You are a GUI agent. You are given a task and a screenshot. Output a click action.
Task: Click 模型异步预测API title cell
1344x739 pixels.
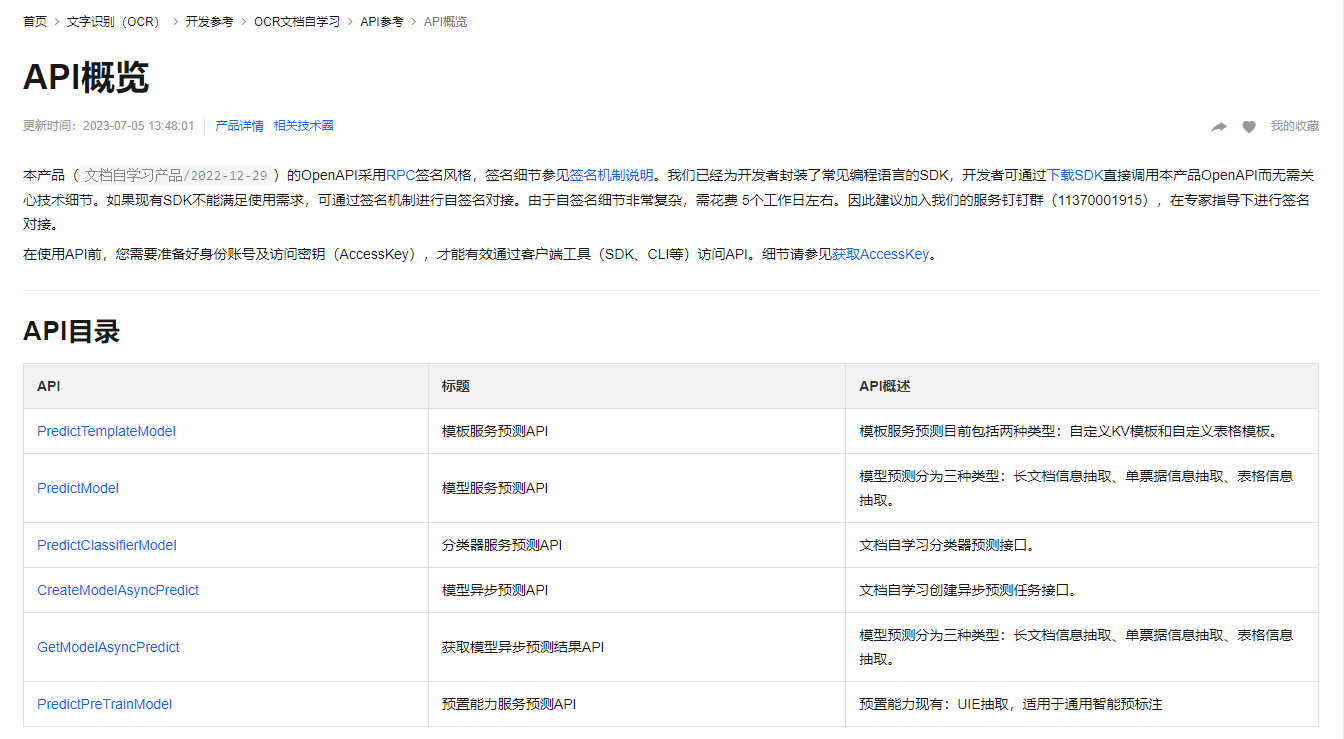click(637, 590)
